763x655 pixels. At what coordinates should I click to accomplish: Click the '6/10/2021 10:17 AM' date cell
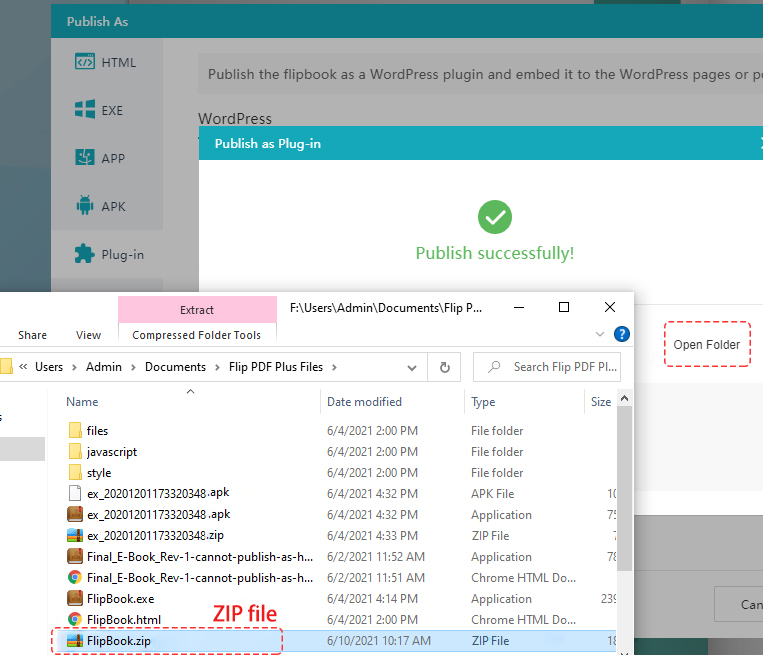379,641
